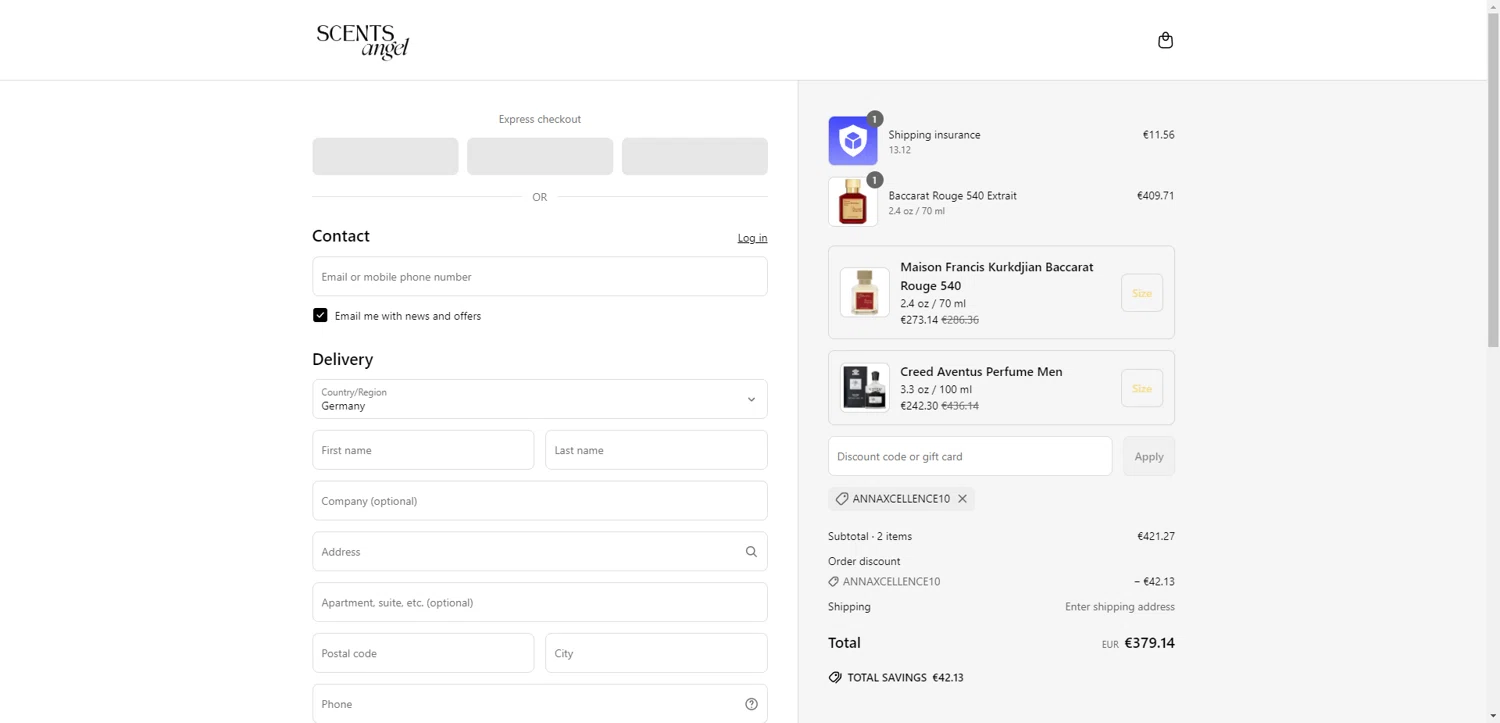Viewport: 1500px width, 723px height.
Task: Click the 'Express checkout' label
Action: coord(540,119)
